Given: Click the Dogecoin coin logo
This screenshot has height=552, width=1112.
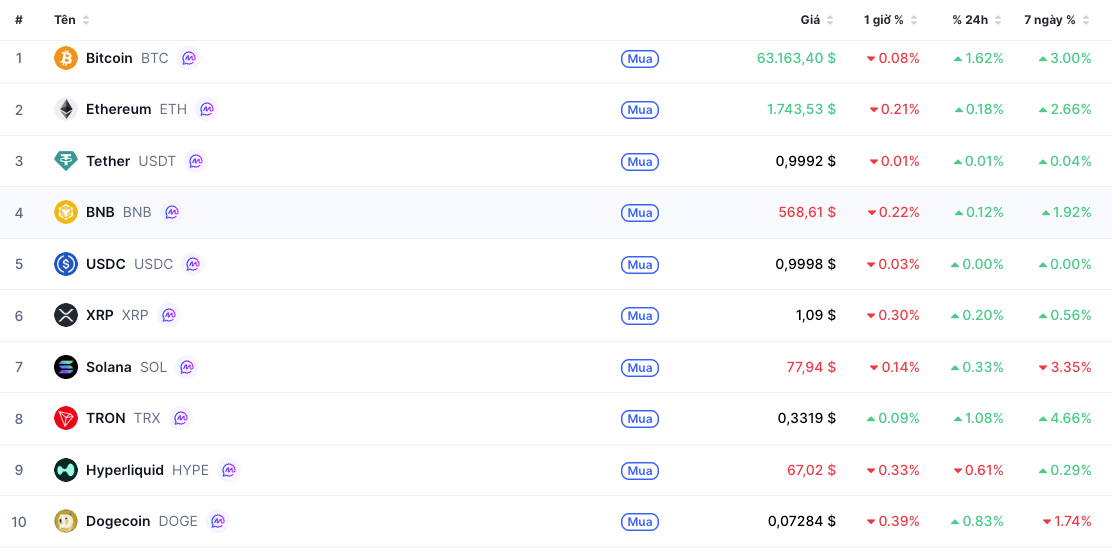Looking at the screenshot, I should coord(66,521).
